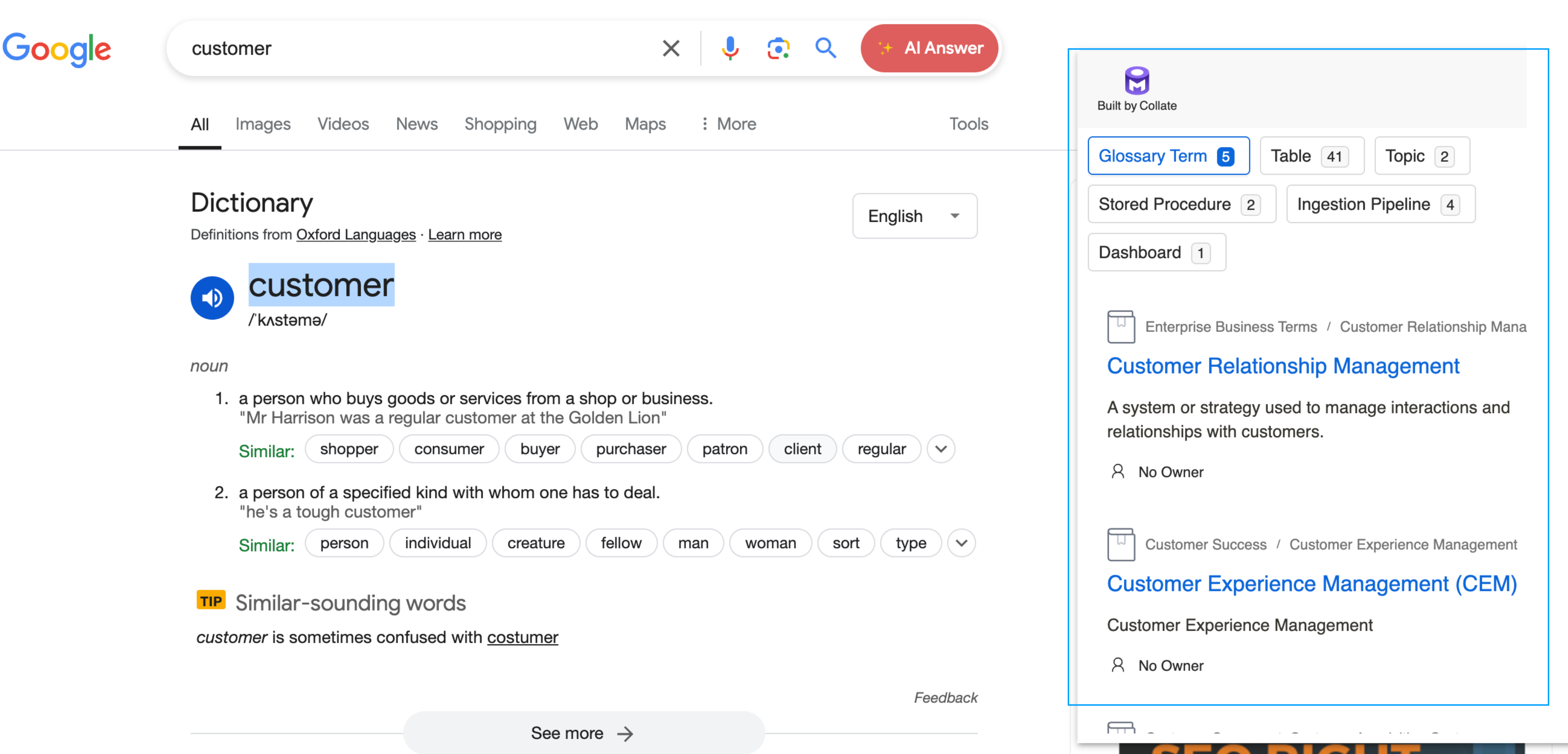The width and height of the screenshot is (1568, 754).
Task: Click the AI Answer button
Action: (929, 48)
